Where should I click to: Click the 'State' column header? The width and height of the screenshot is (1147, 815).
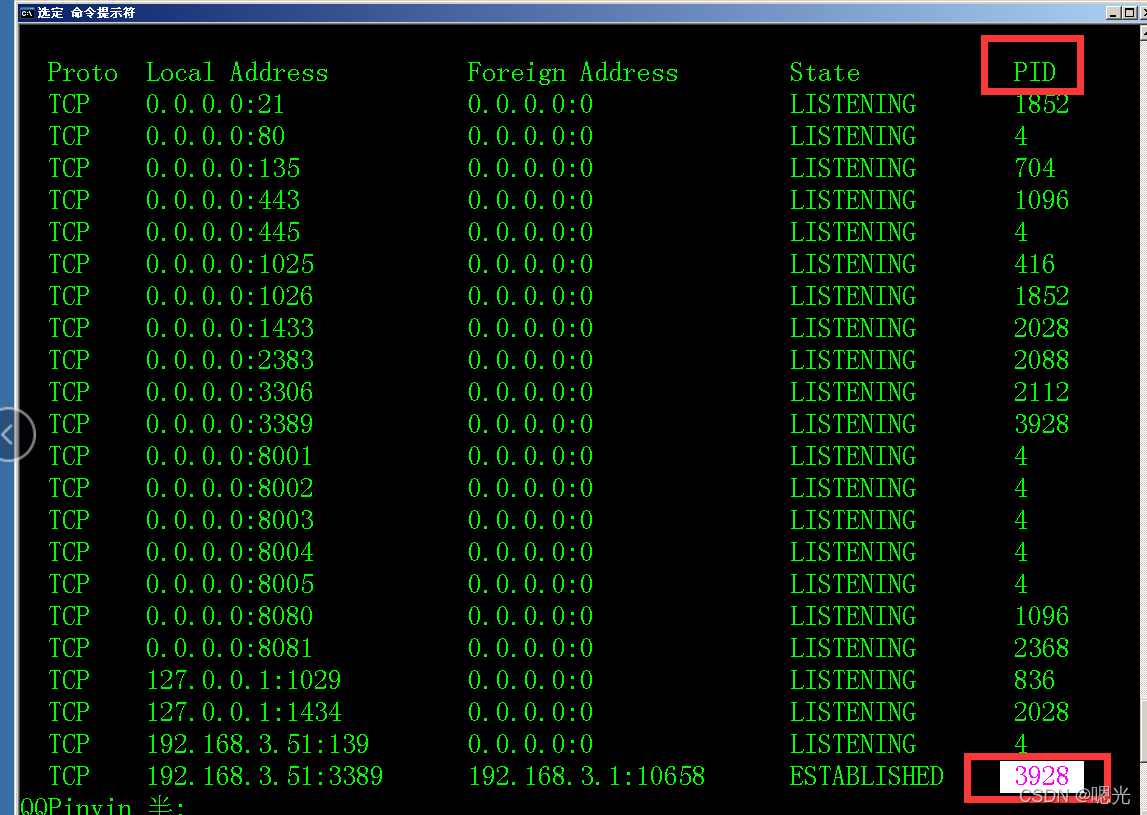coord(824,72)
